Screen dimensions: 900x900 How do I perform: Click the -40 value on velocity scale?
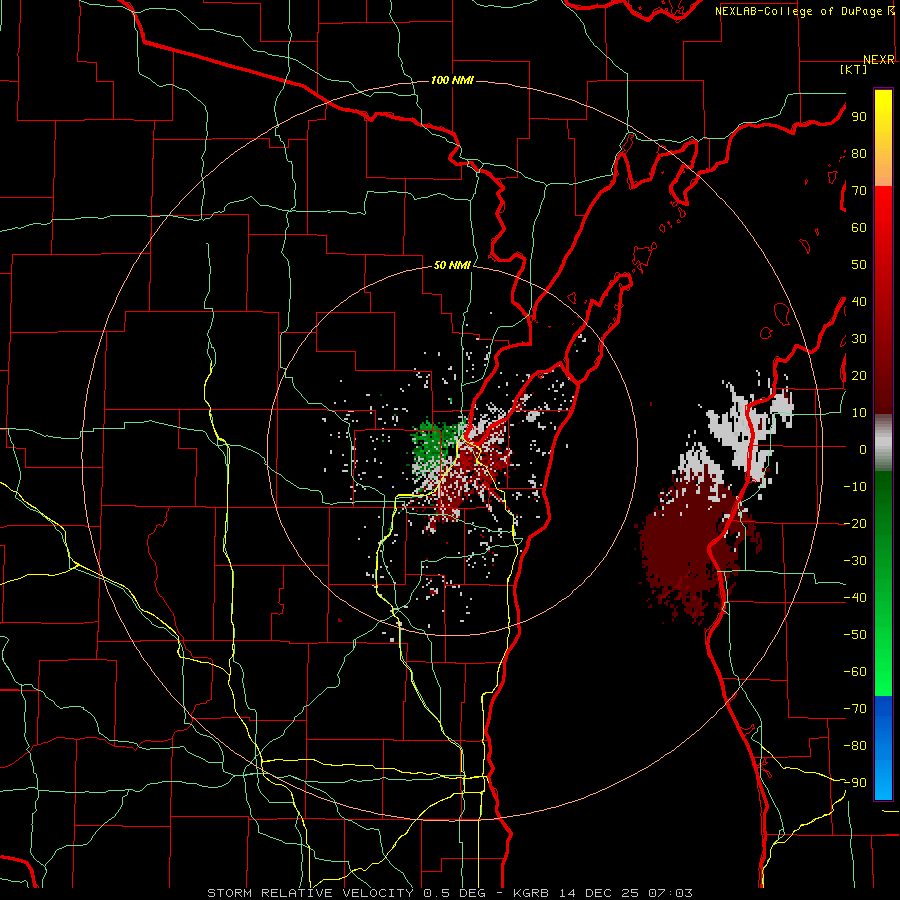(x=855, y=598)
